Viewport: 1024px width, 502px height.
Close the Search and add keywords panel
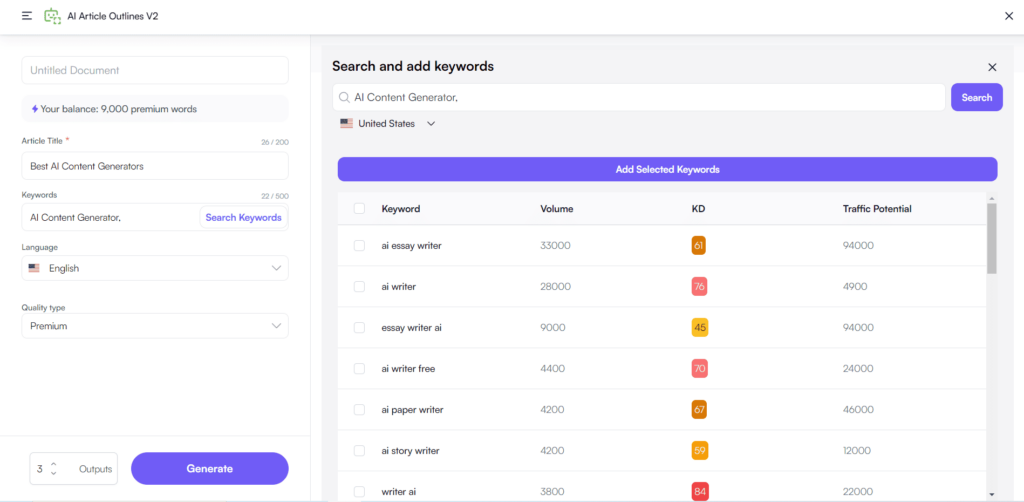coord(992,67)
